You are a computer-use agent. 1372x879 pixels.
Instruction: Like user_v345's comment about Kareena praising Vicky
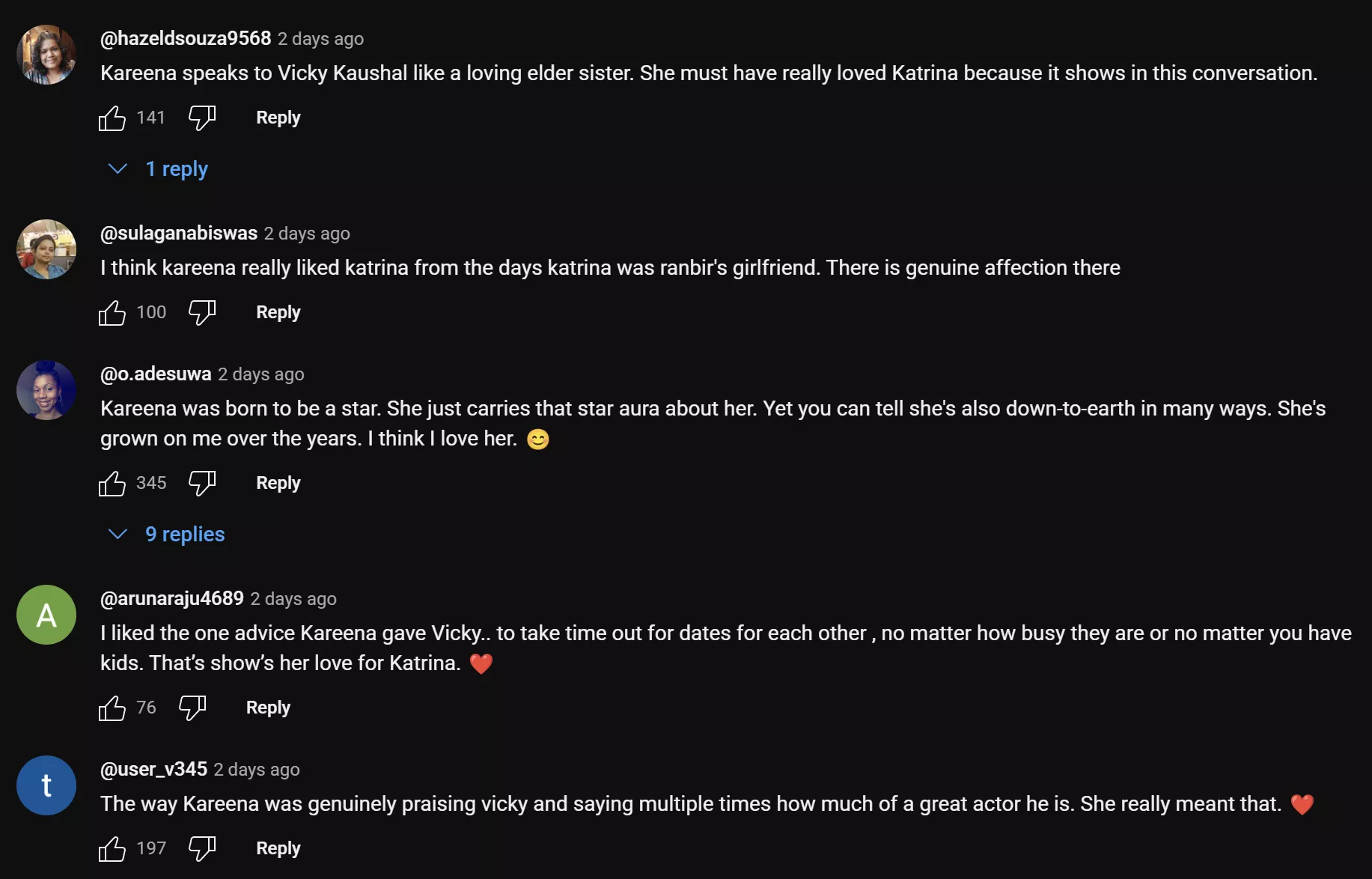(112, 848)
